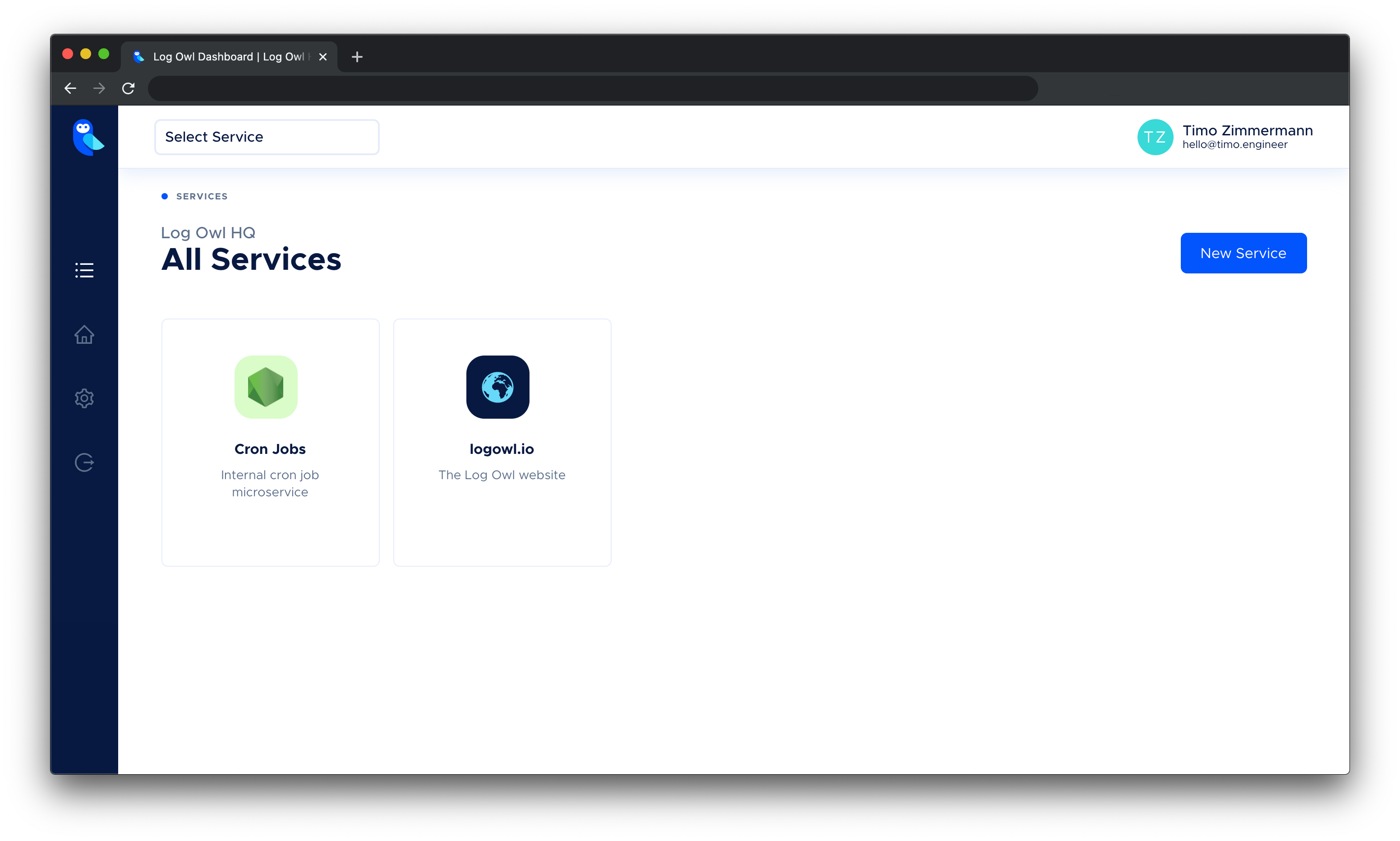Click the logowl.io globe icon
This screenshot has height=841, width=1400.
click(497, 387)
